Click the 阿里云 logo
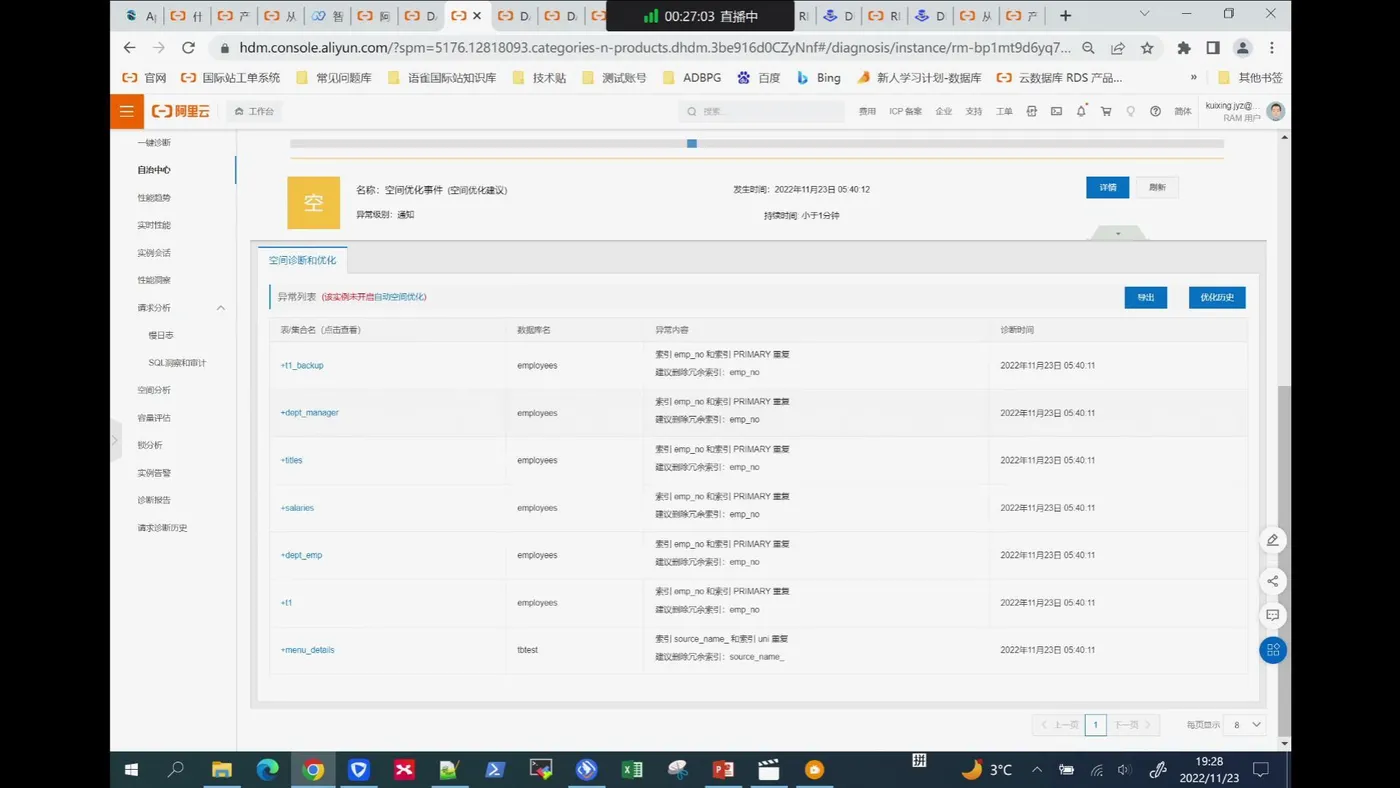This screenshot has width=1400, height=788. point(181,111)
